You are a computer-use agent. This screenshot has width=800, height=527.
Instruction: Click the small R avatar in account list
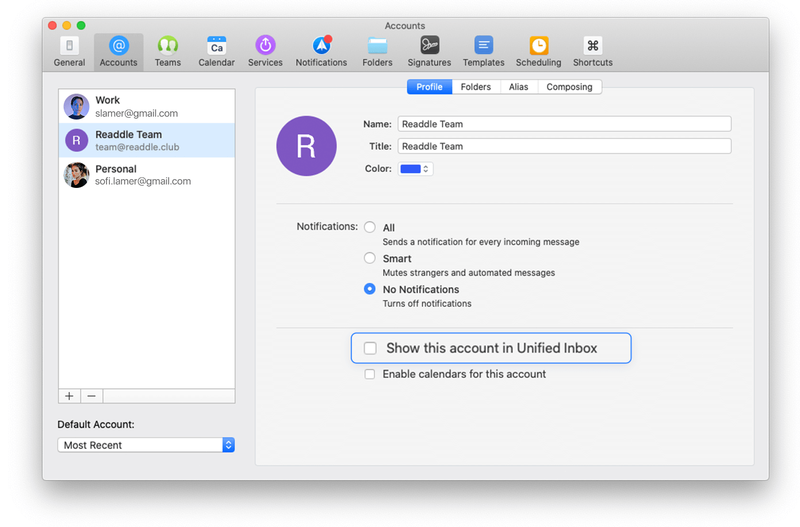tap(77, 140)
